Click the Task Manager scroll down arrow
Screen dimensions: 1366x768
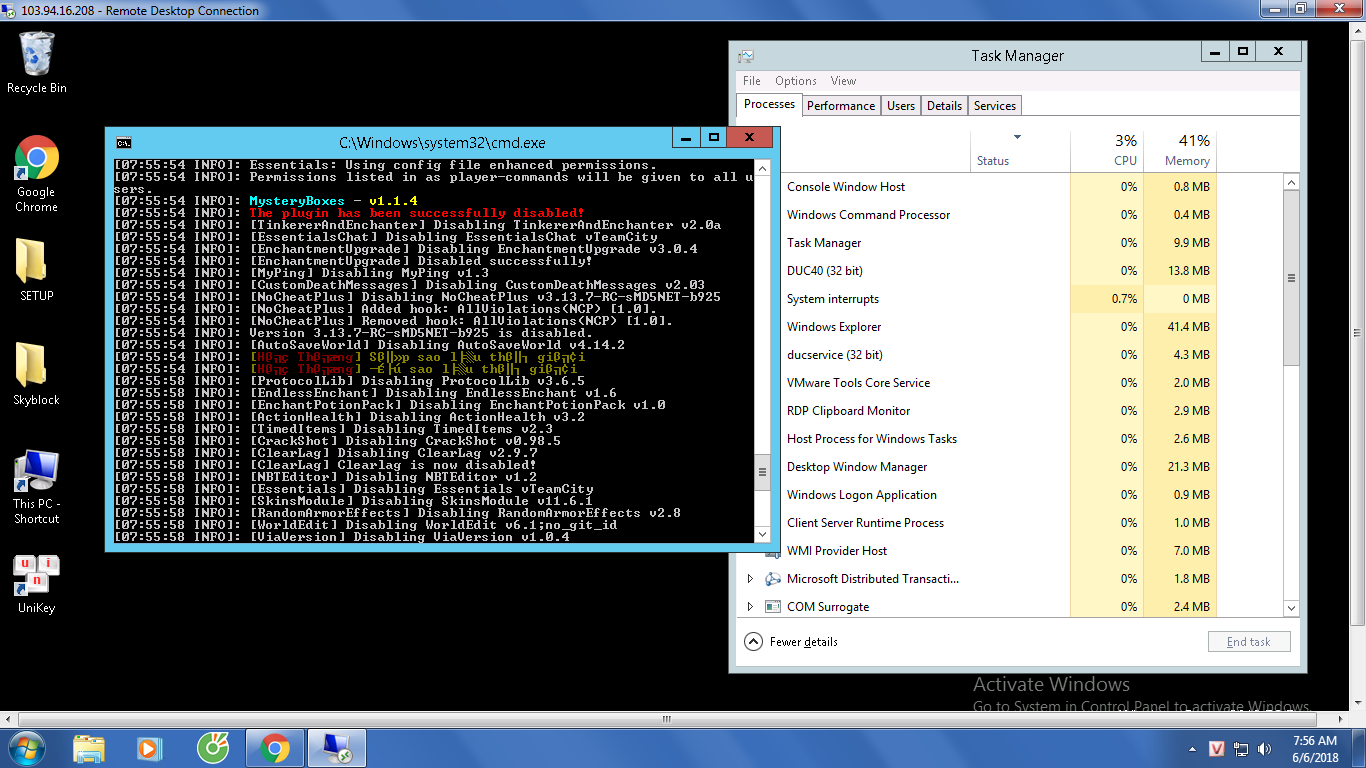pos(1290,607)
